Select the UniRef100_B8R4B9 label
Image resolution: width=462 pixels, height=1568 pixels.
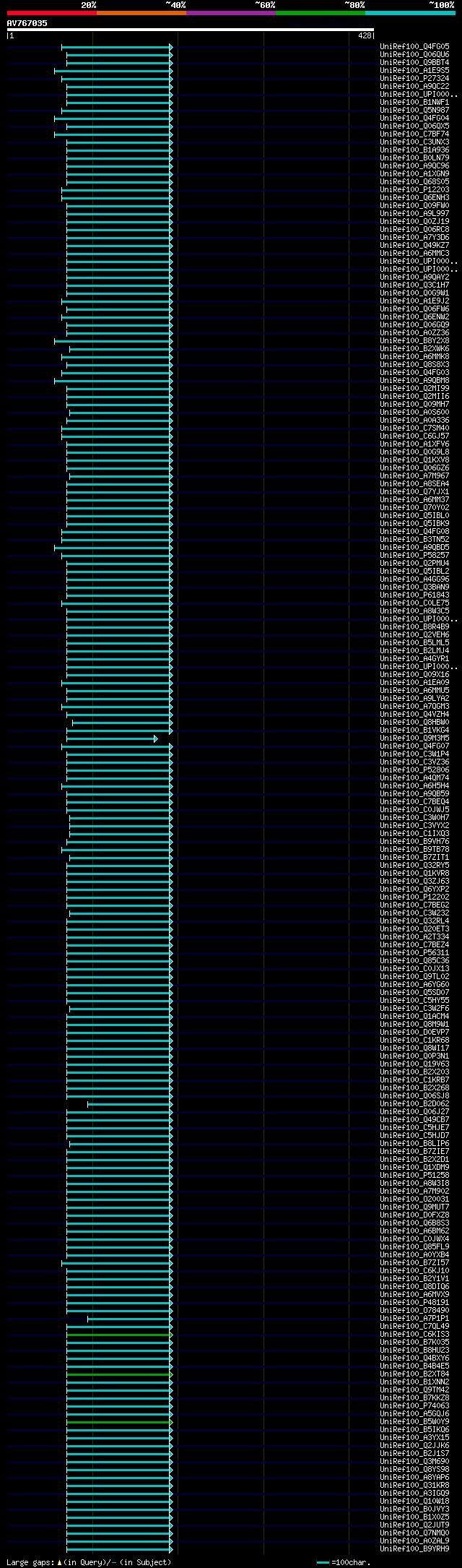414,626
